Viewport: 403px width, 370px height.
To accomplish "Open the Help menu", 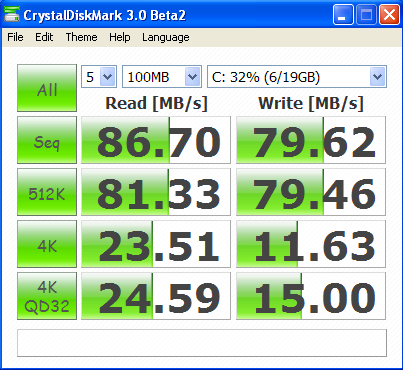I will pyautogui.click(x=120, y=37).
